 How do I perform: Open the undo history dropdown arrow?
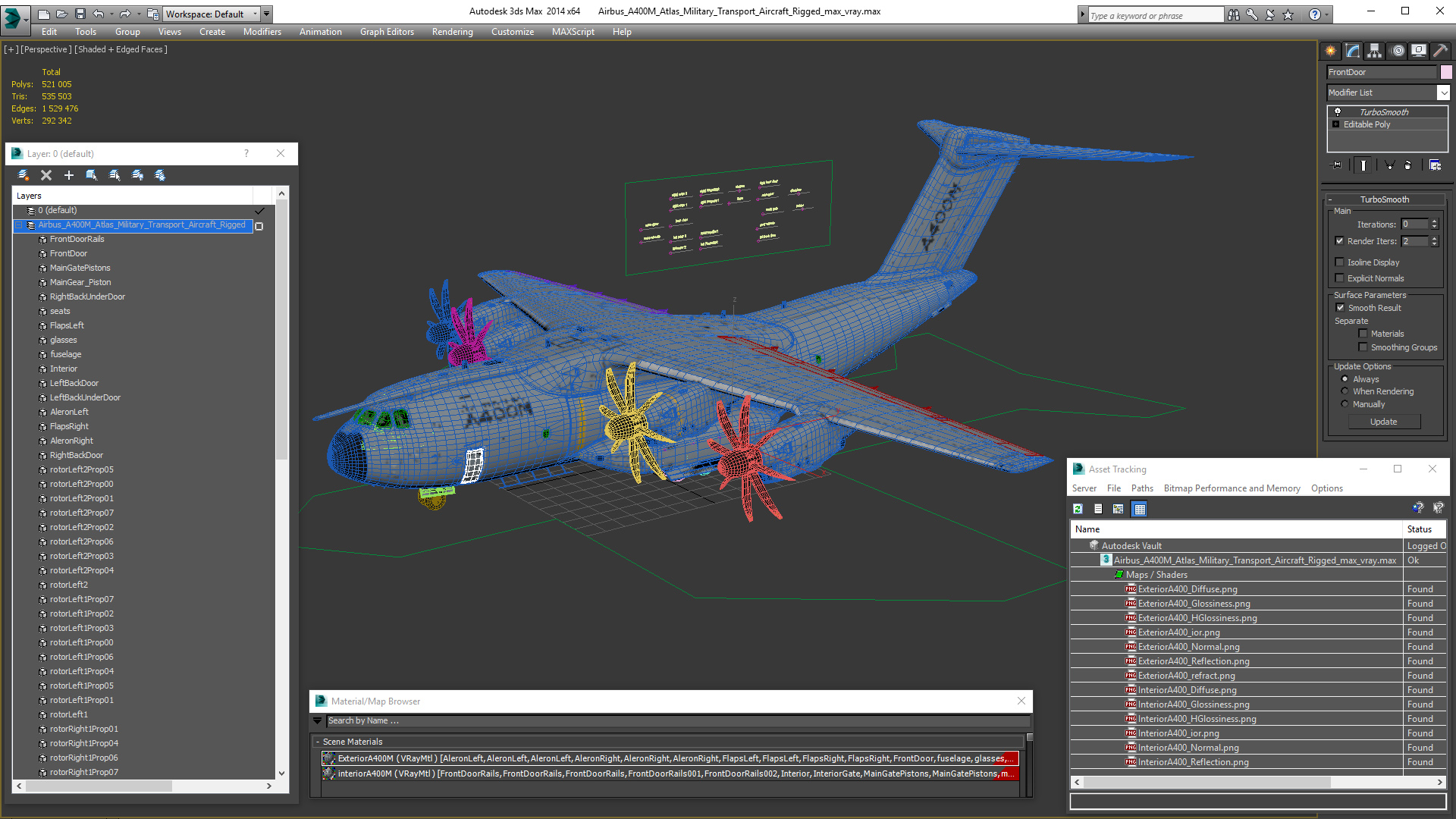click(x=111, y=14)
